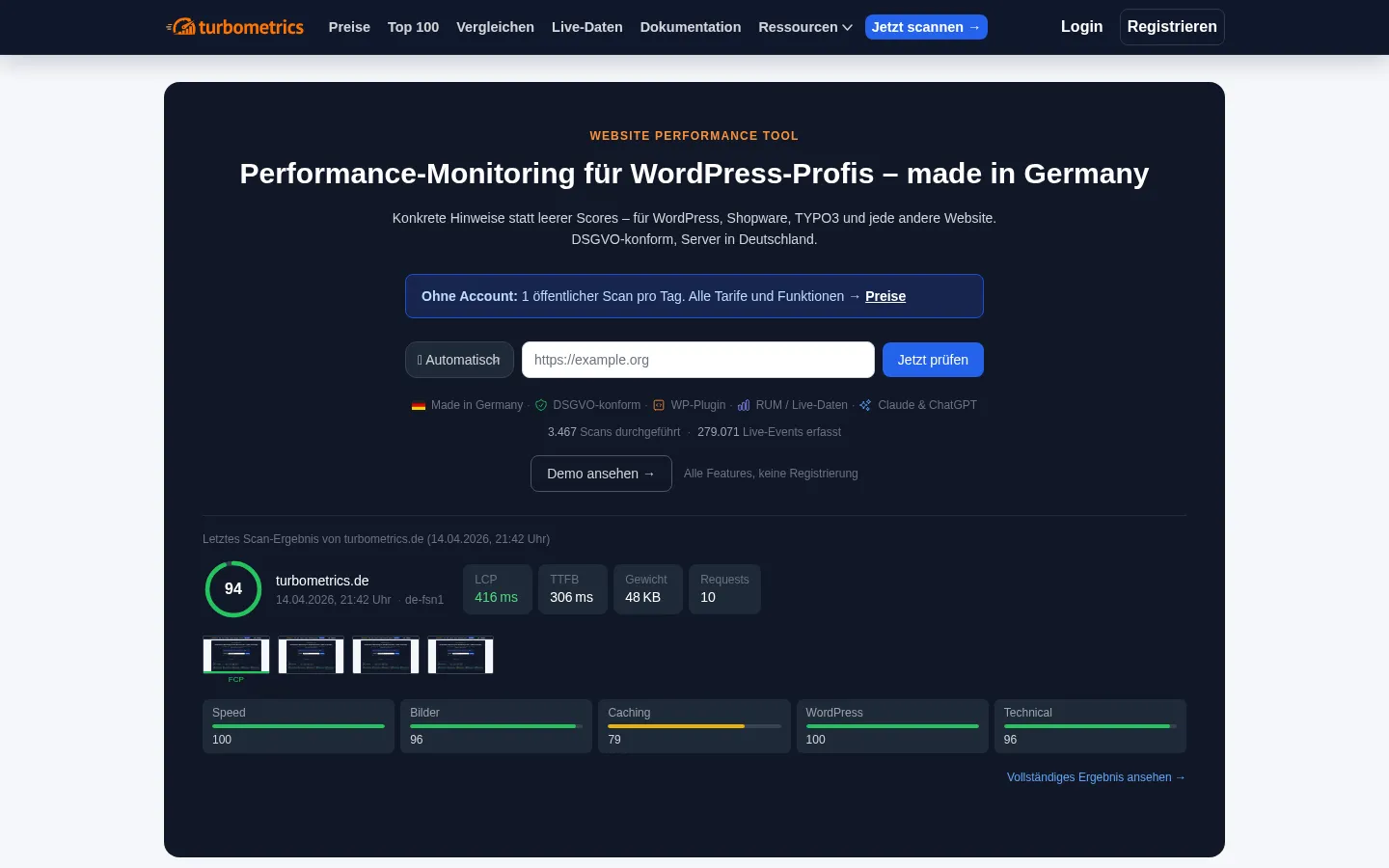The image size is (1389, 868).
Task: Click the FCP screenshot thumbnail
Action: click(236, 655)
